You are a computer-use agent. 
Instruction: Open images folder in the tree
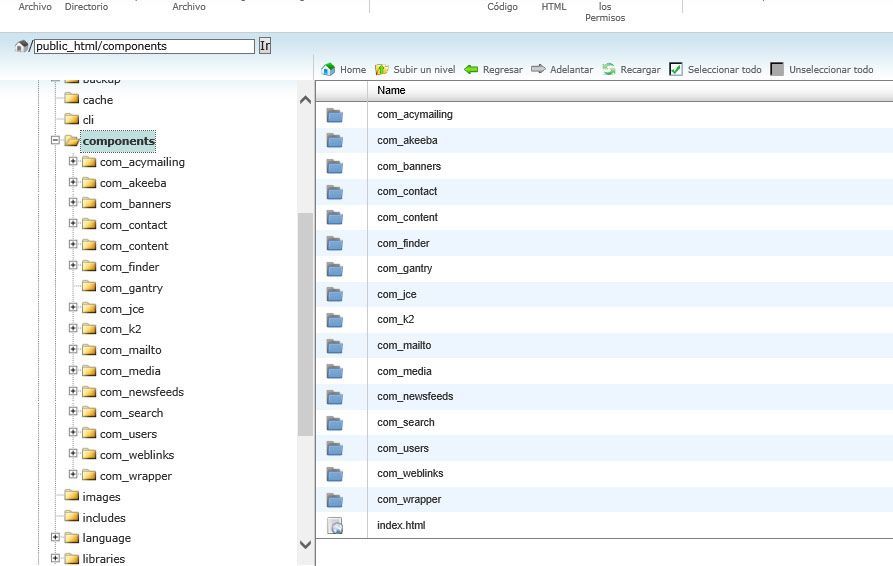click(101, 497)
